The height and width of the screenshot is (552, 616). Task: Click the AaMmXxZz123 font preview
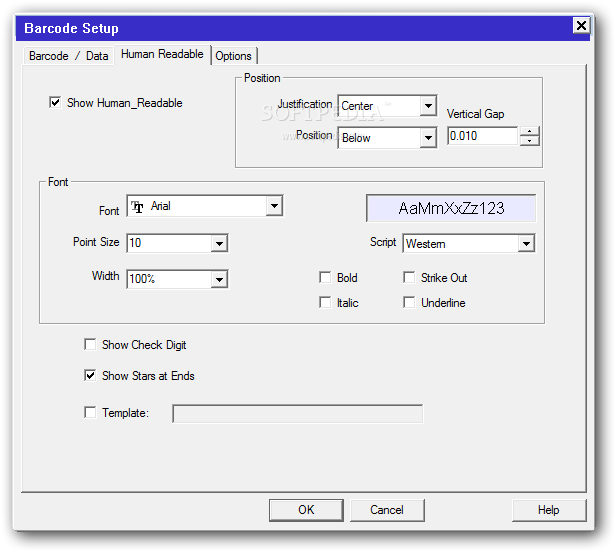coord(451,208)
